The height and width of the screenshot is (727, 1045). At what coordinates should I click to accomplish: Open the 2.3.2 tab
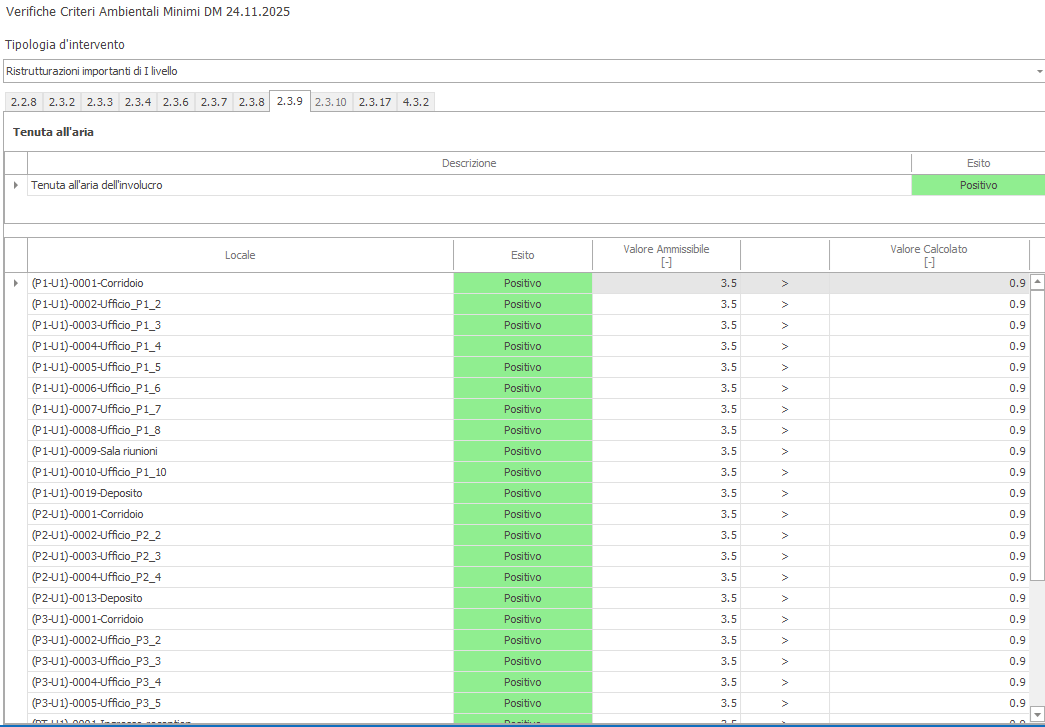click(62, 102)
